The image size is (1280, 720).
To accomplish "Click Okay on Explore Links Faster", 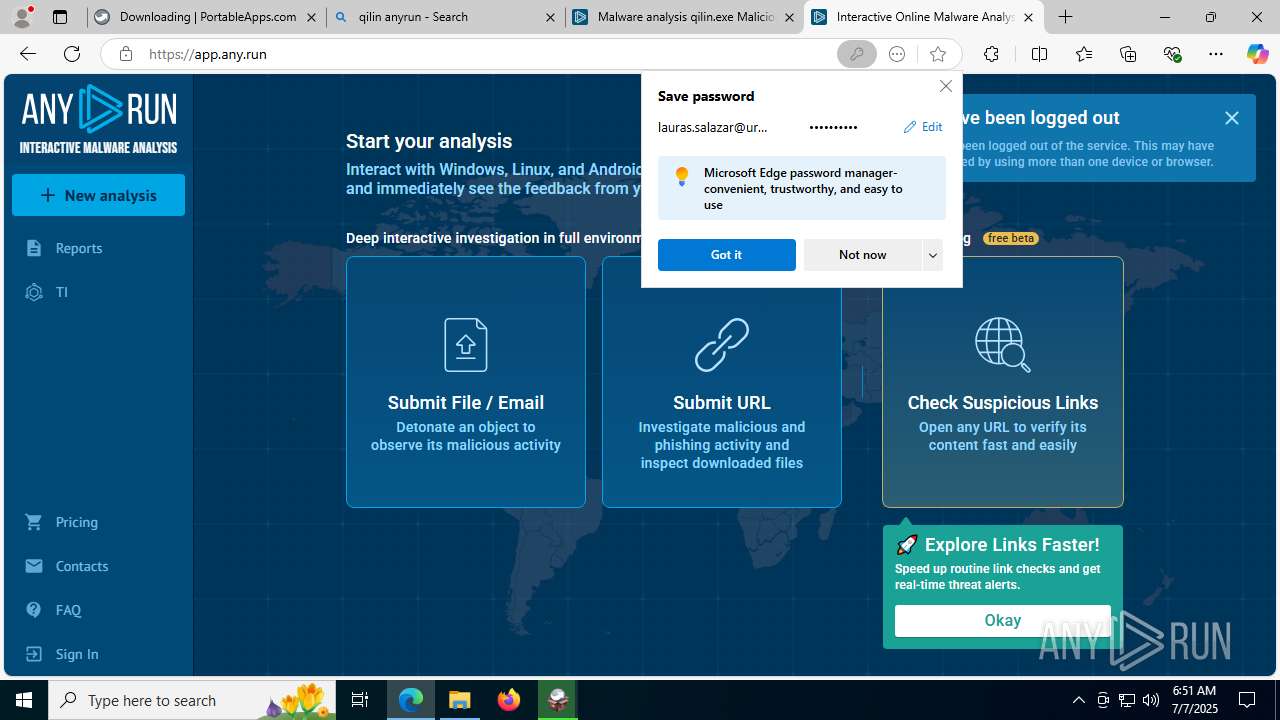I will tap(1002, 621).
